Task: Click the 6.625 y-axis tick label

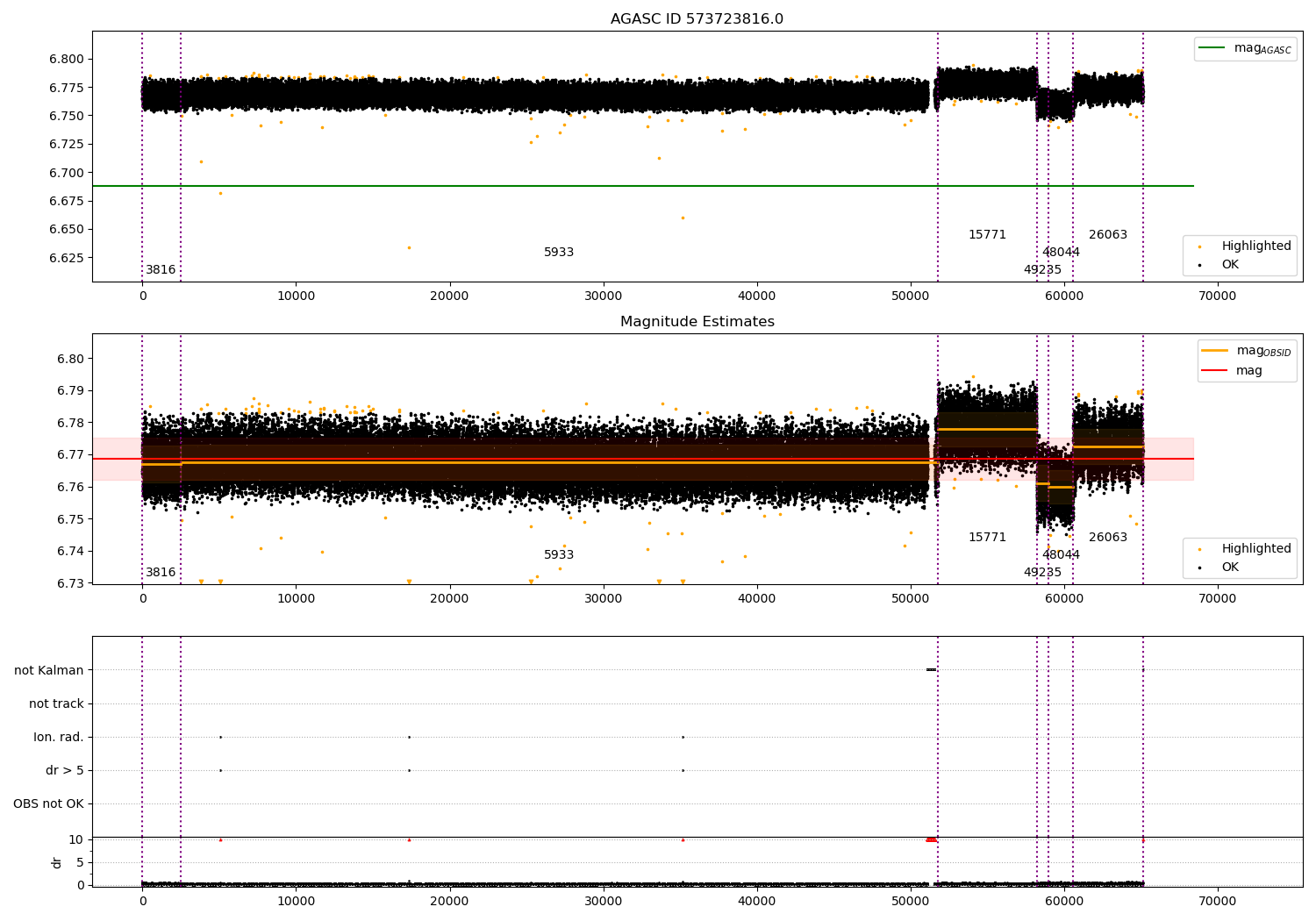Action: click(x=67, y=258)
